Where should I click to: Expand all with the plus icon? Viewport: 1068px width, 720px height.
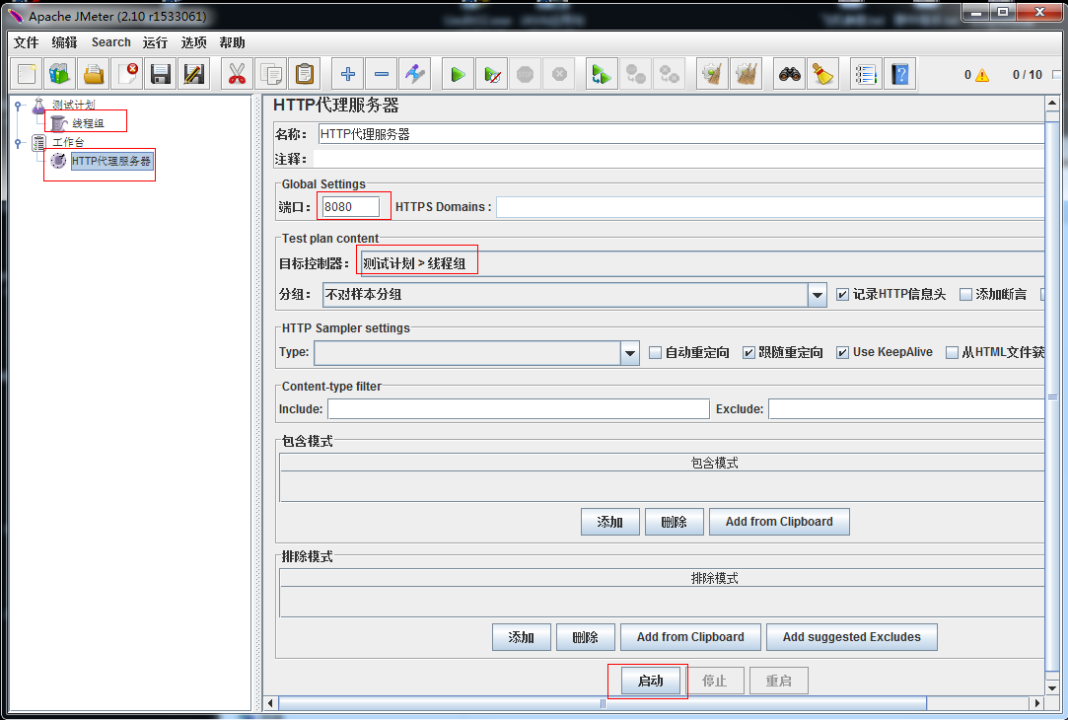pyautogui.click(x=347, y=74)
